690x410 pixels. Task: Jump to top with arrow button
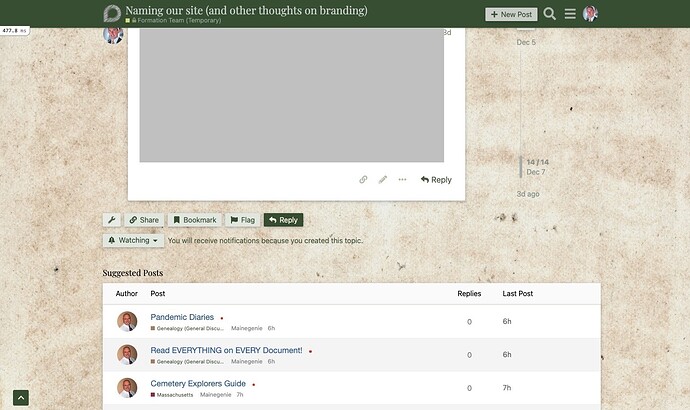point(21,398)
